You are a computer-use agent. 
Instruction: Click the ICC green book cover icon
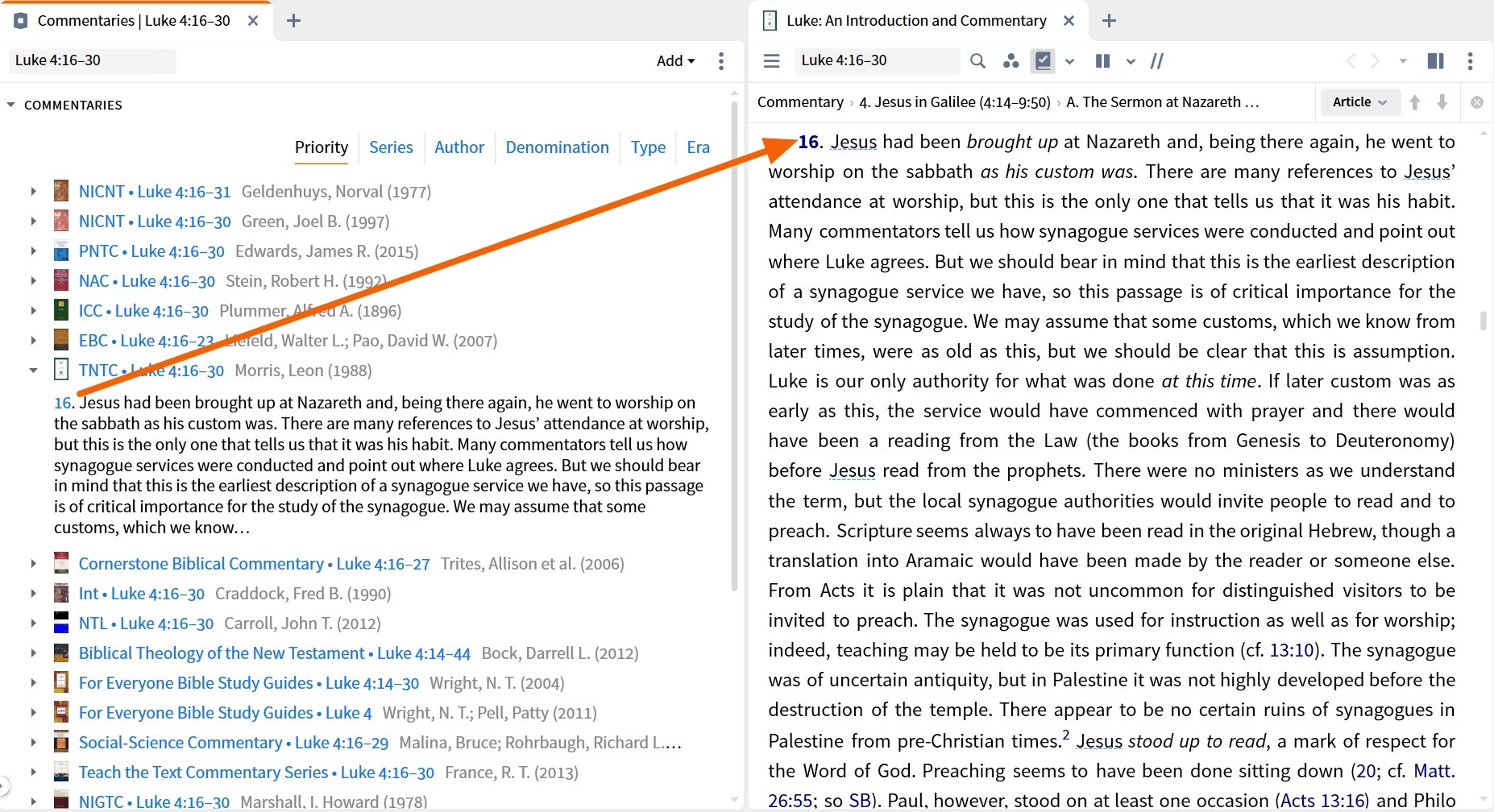click(61, 310)
